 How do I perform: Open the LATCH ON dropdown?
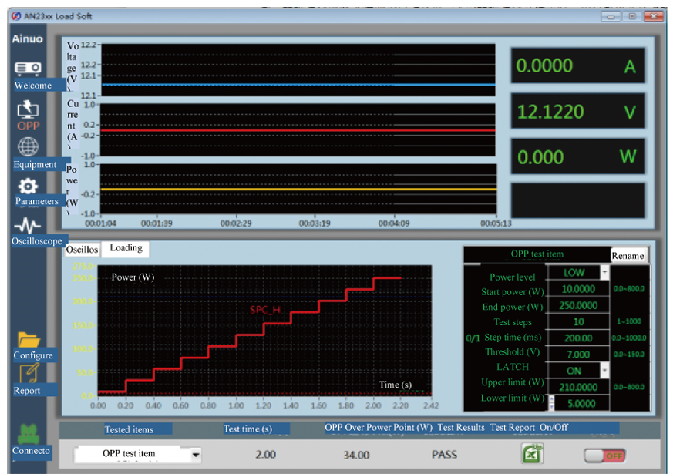(605, 371)
